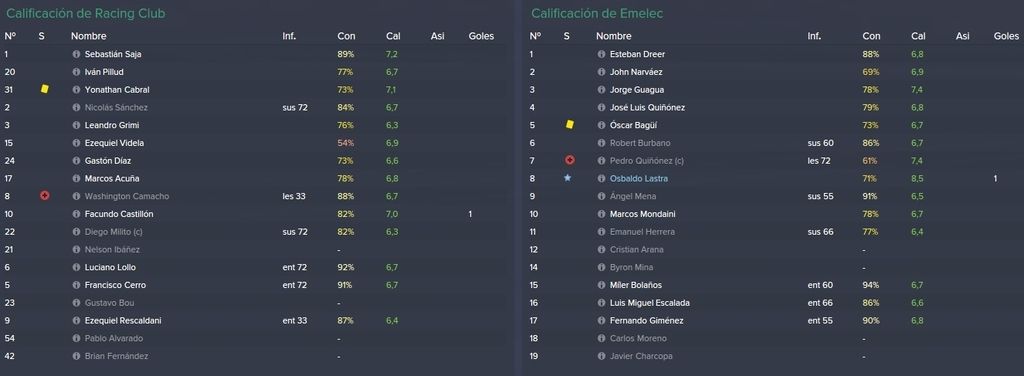
Task: Click the Calificación de Emelec heading
Action: pos(598,13)
